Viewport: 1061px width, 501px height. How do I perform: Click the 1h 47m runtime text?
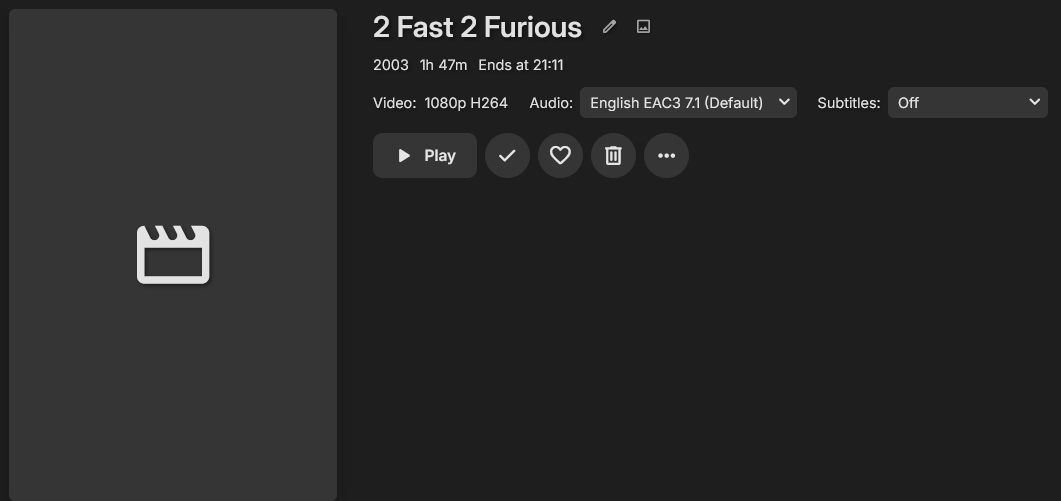point(443,65)
